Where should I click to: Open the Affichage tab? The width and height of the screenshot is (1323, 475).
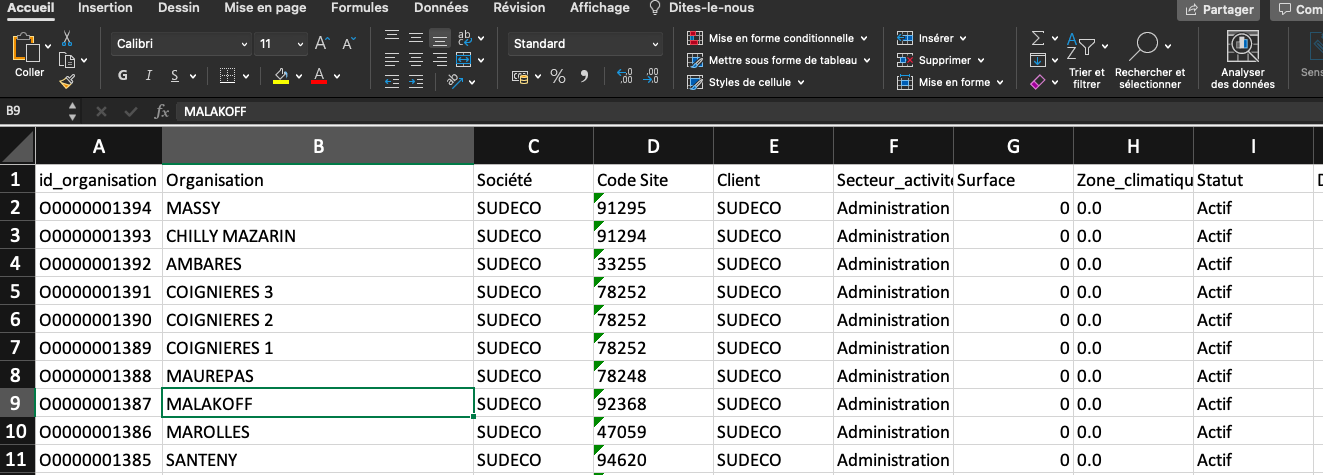click(x=600, y=8)
